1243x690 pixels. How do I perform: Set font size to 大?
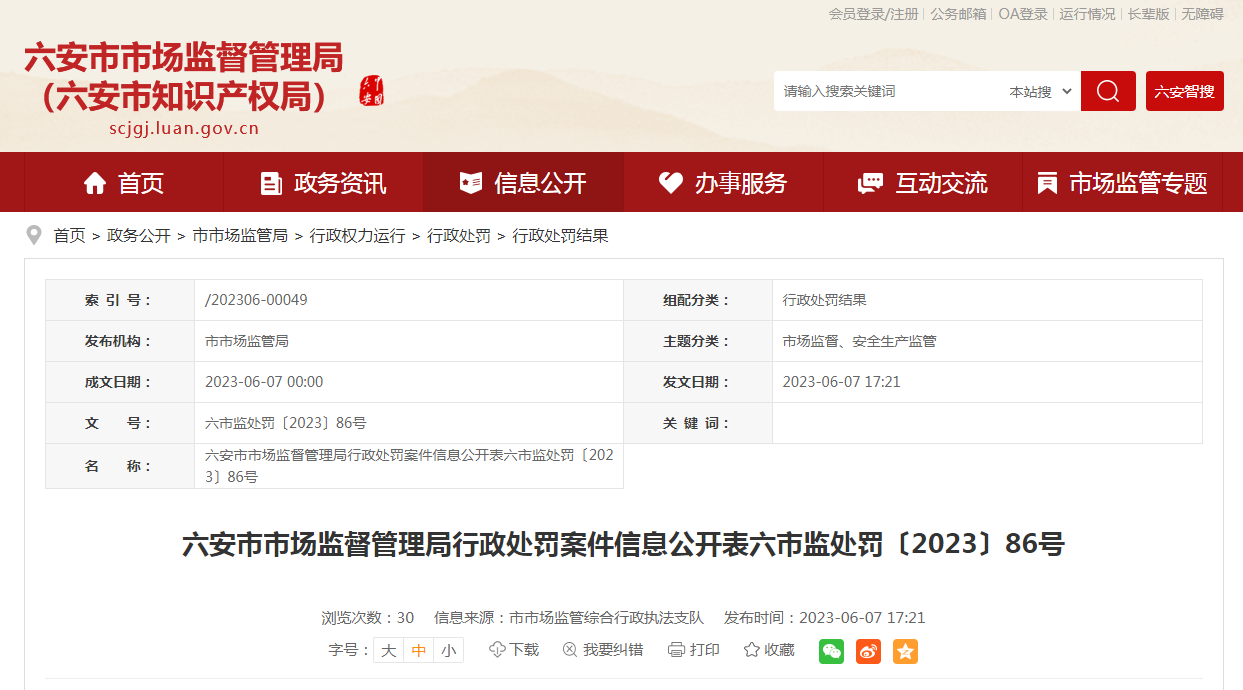click(389, 650)
